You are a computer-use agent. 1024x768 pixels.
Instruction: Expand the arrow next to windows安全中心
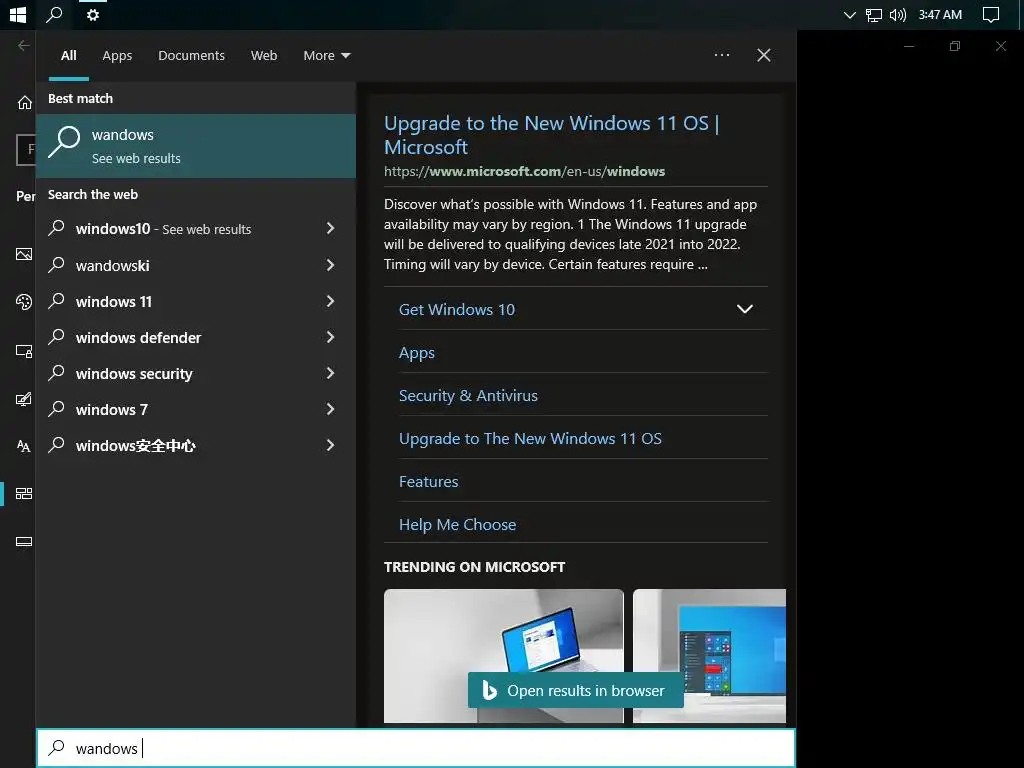coord(330,445)
